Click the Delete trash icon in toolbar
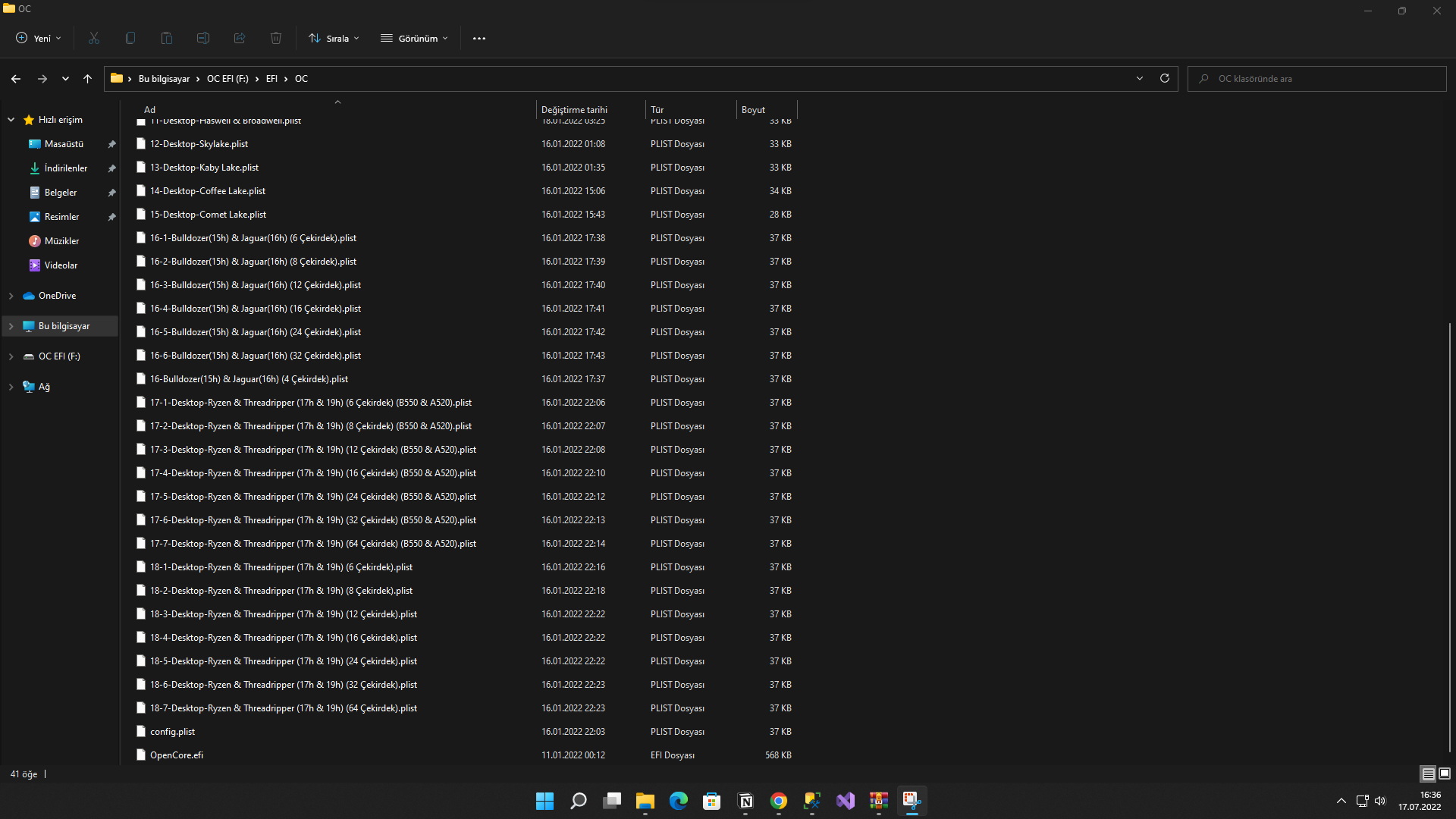 pos(276,38)
